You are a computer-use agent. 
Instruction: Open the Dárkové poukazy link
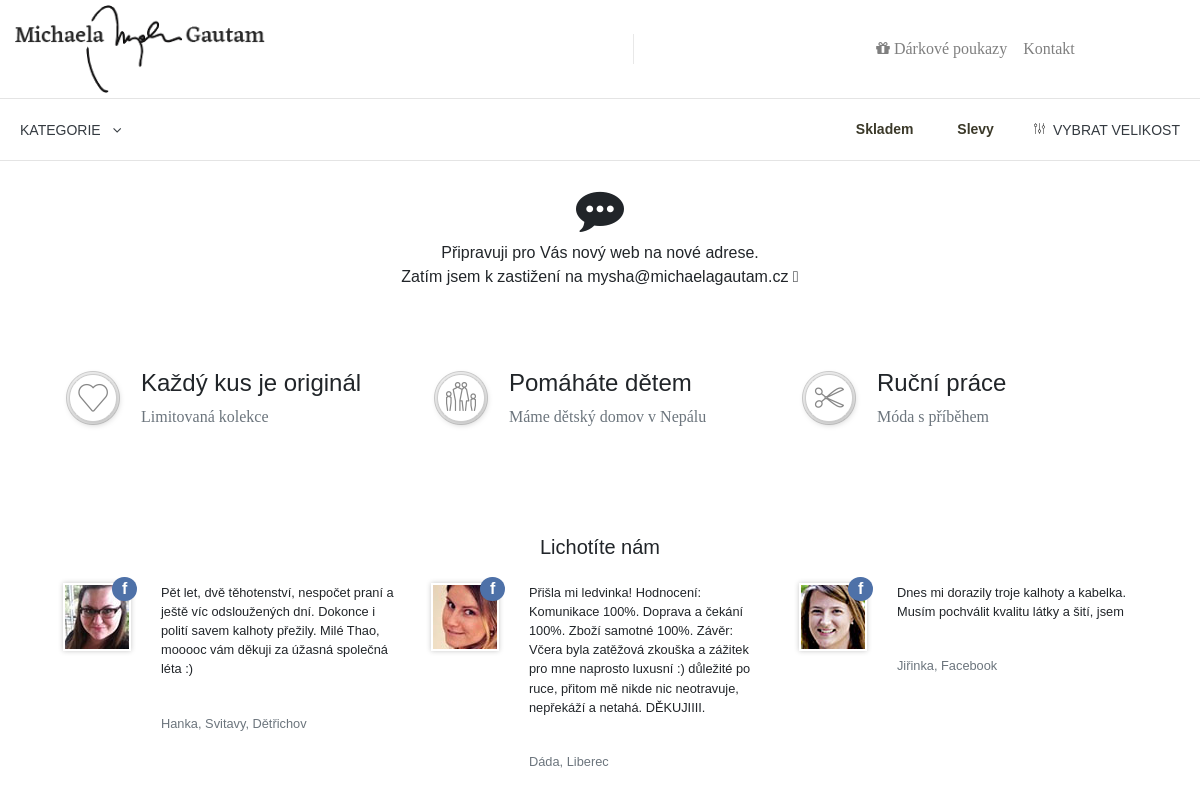click(x=950, y=48)
